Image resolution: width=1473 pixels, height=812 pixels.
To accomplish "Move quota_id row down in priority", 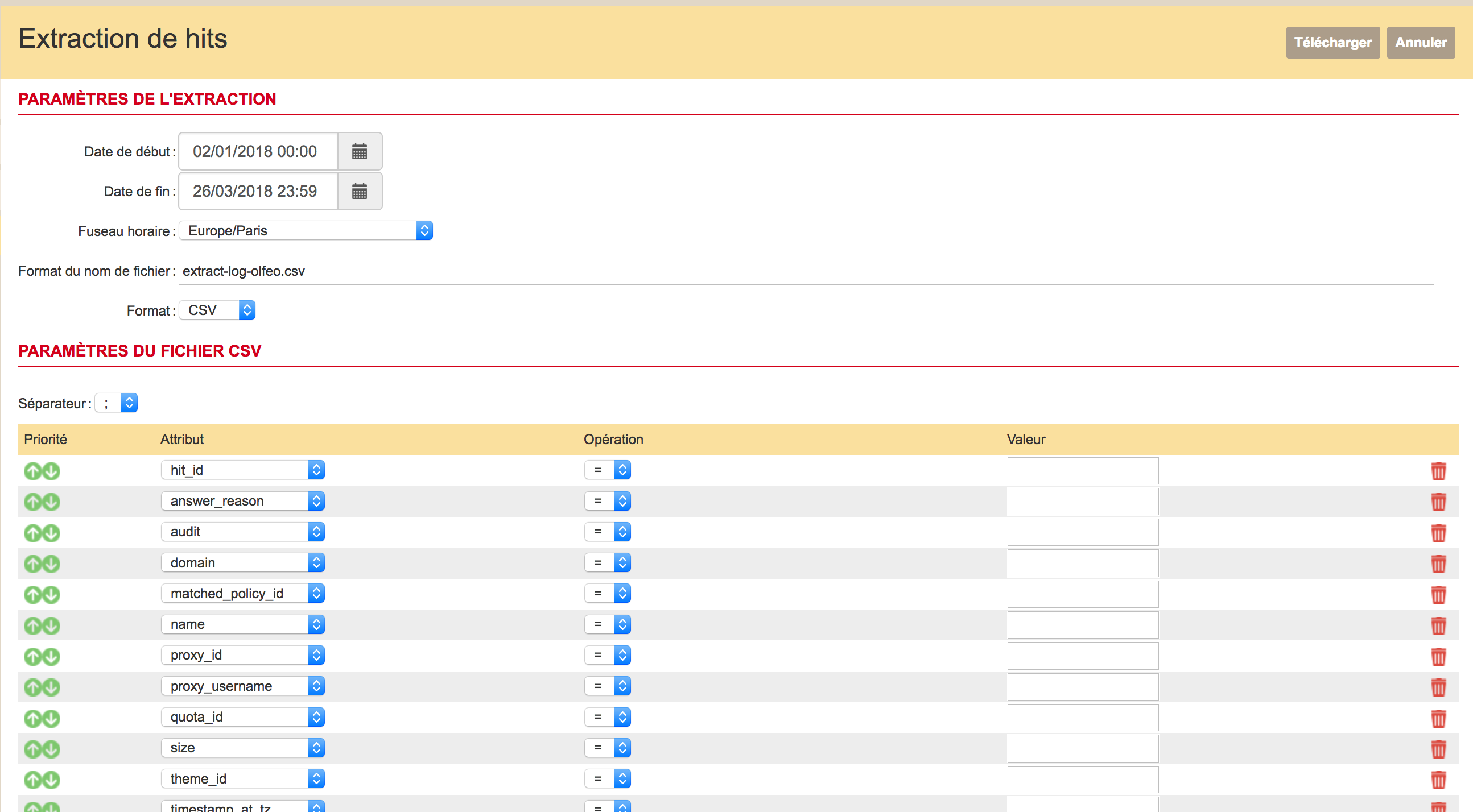I will click(x=51, y=718).
